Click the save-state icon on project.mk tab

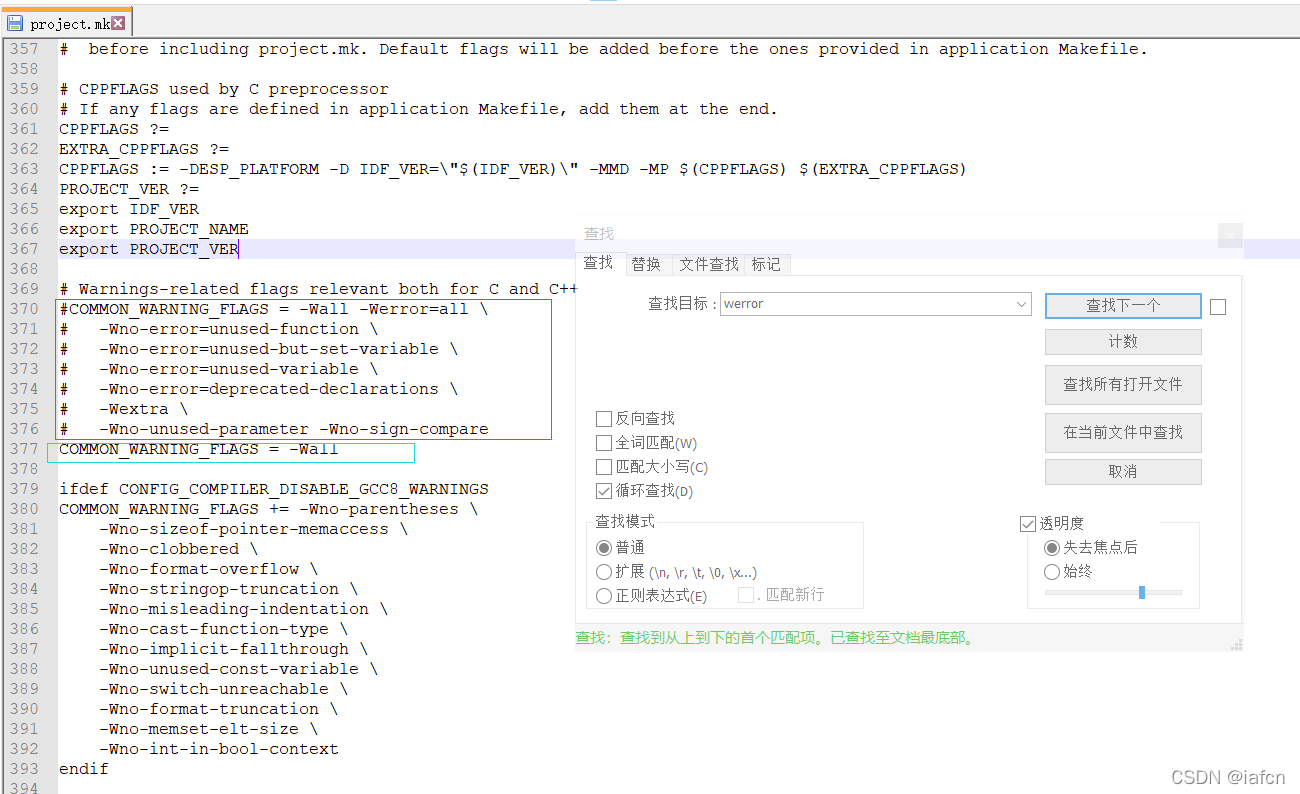(15, 23)
